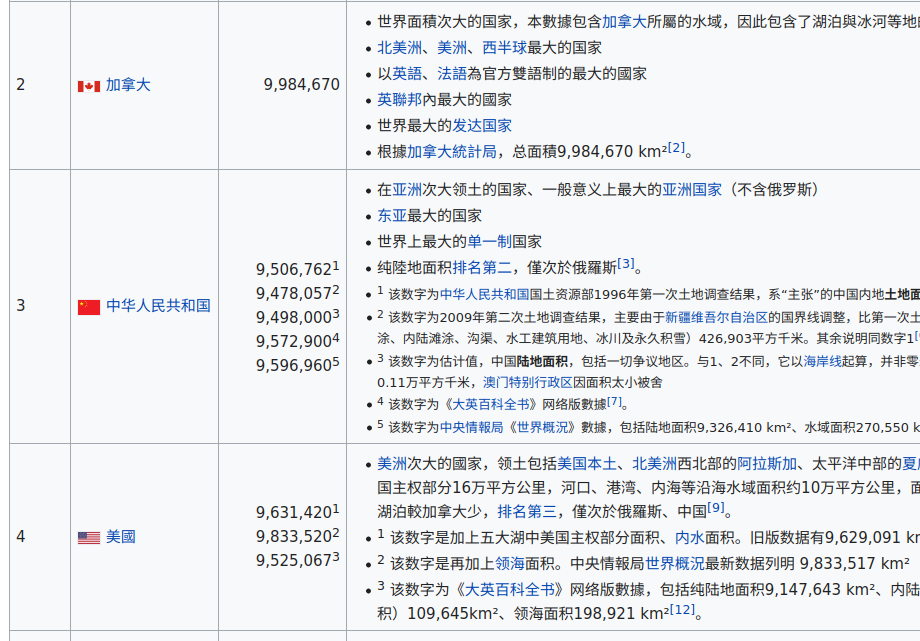Open the 加拿大統計局 link
The width and height of the screenshot is (920, 641).
[x=452, y=151]
